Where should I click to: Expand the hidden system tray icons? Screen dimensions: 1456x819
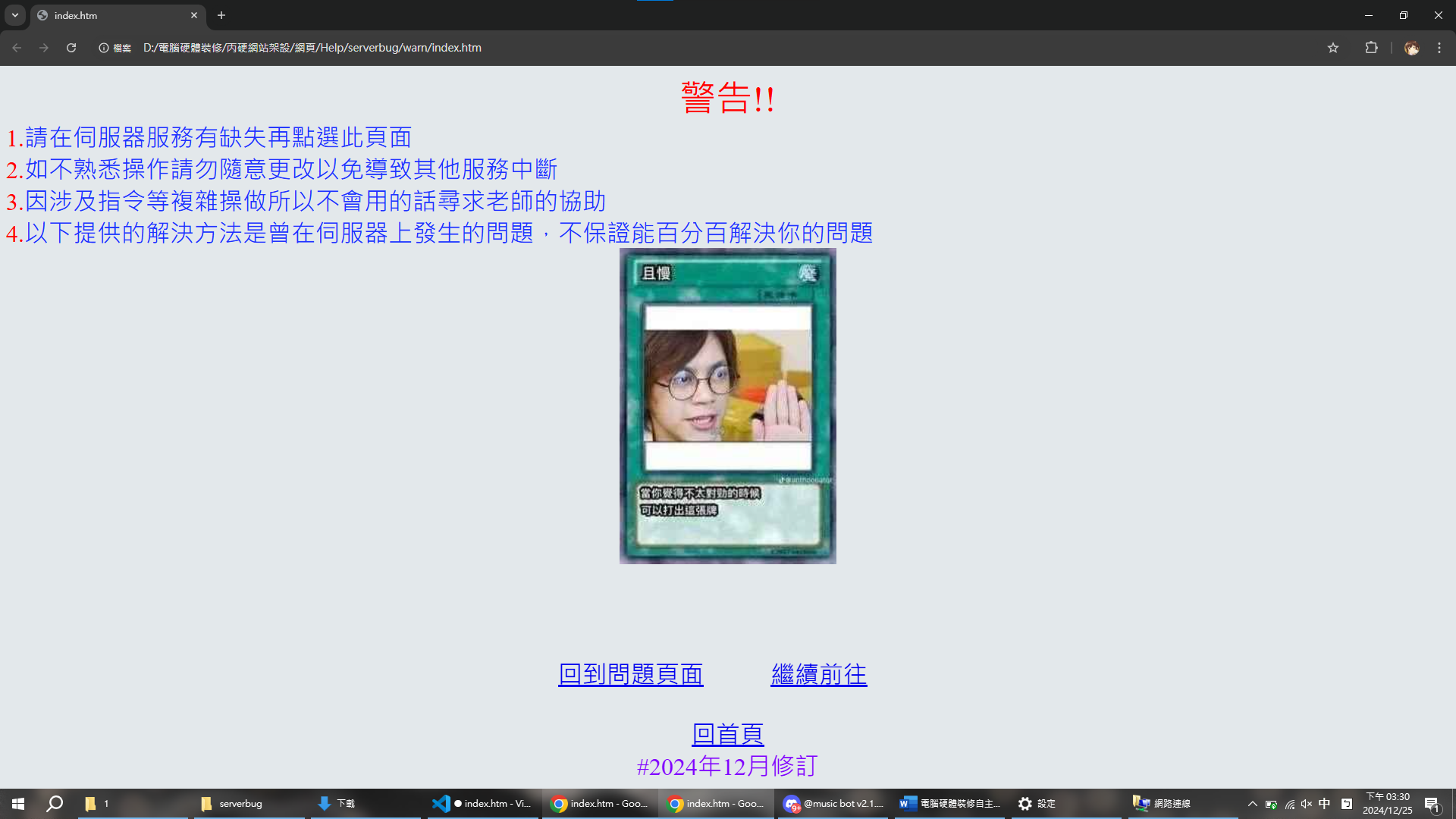click(x=1253, y=804)
